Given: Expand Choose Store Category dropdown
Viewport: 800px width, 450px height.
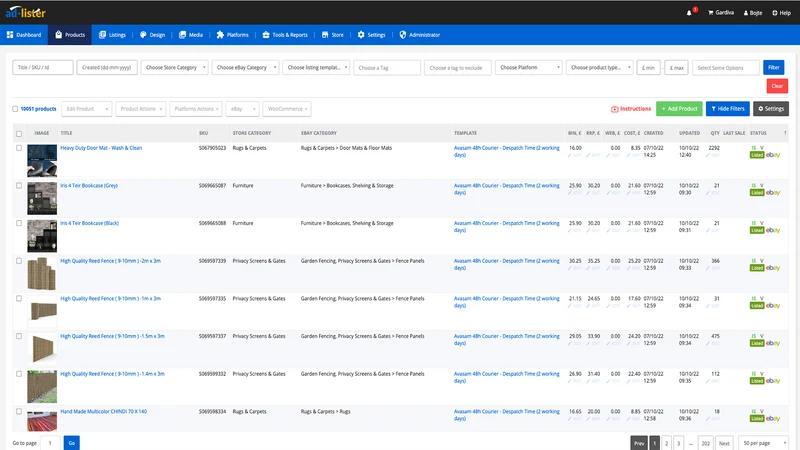Looking at the screenshot, I should (x=174, y=67).
